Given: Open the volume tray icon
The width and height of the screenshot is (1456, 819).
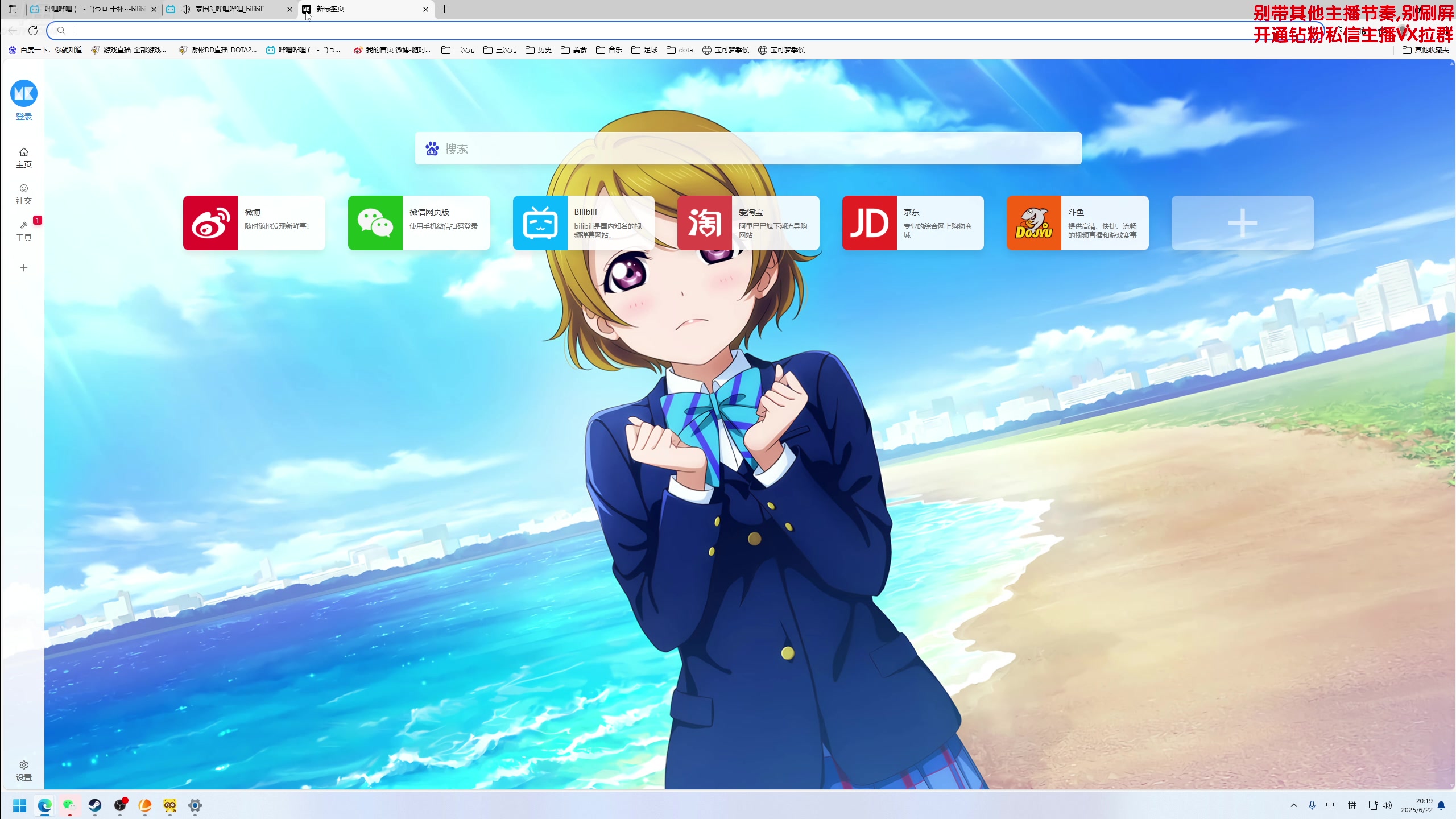Looking at the screenshot, I should [1387, 805].
